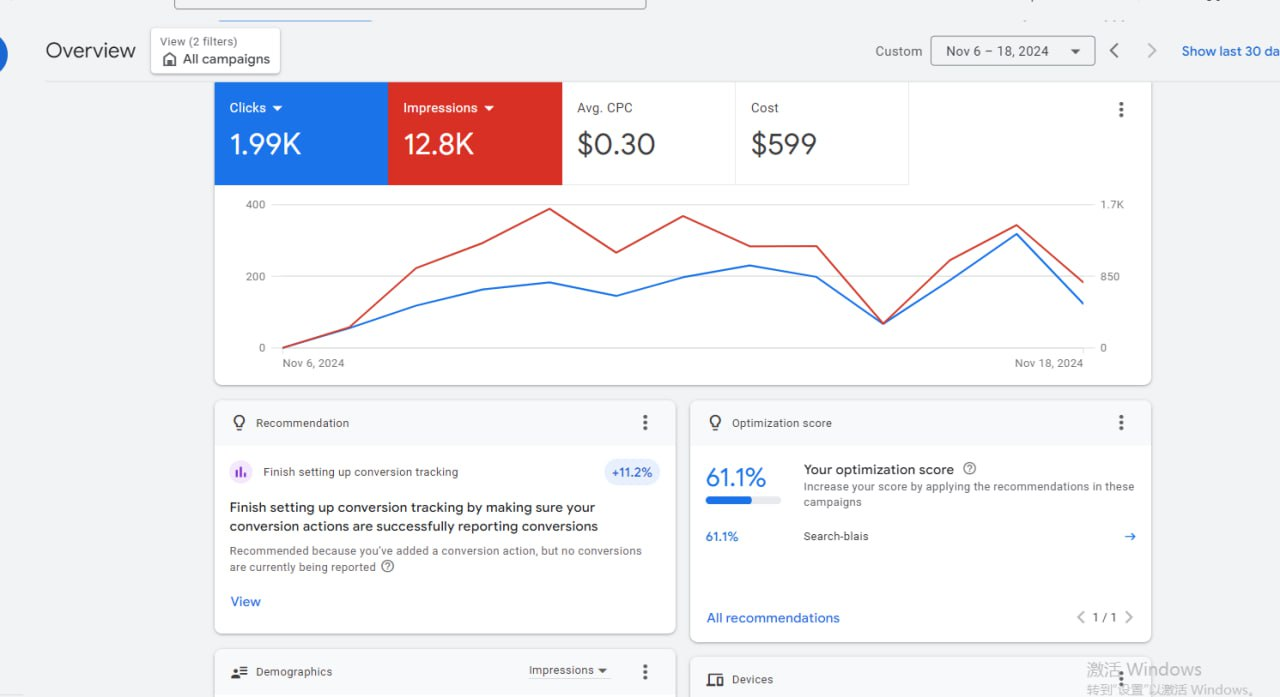This screenshot has width=1280, height=697.
Task: Open the Demographics card three-dot menu
Action: 645,672
